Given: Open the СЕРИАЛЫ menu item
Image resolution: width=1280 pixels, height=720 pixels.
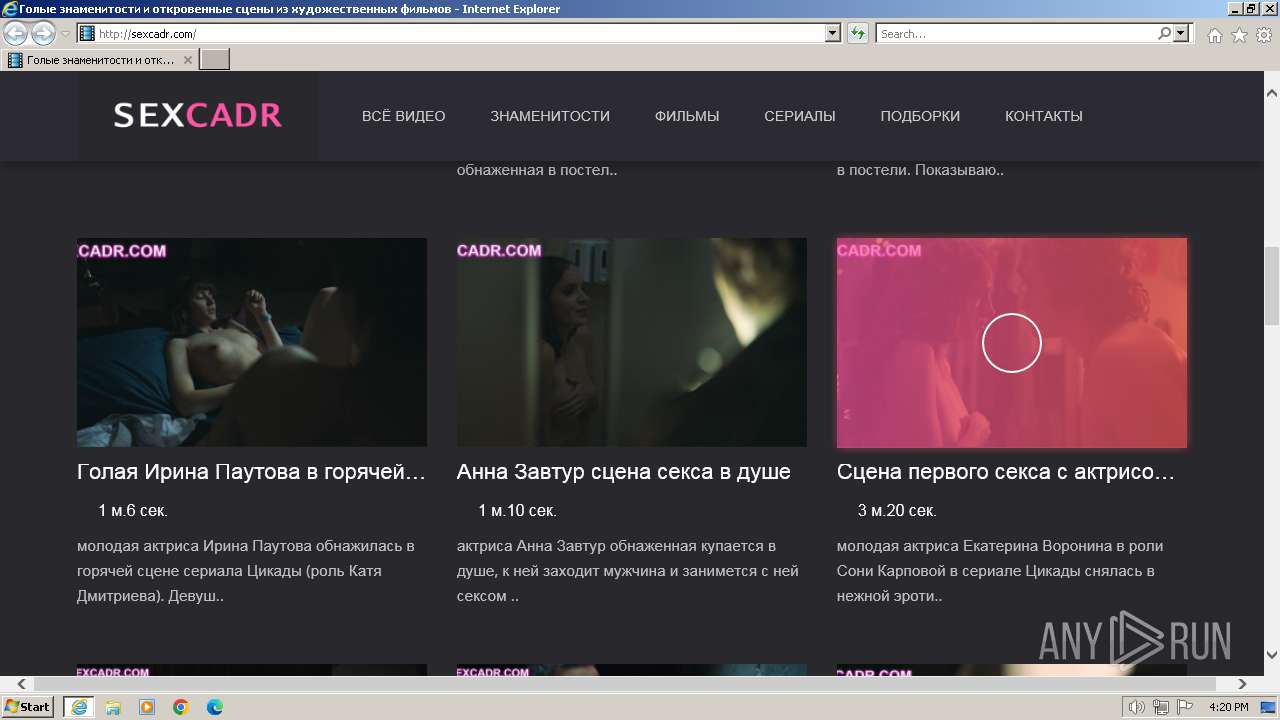Looking at the screenshot, I should point(800,116).
